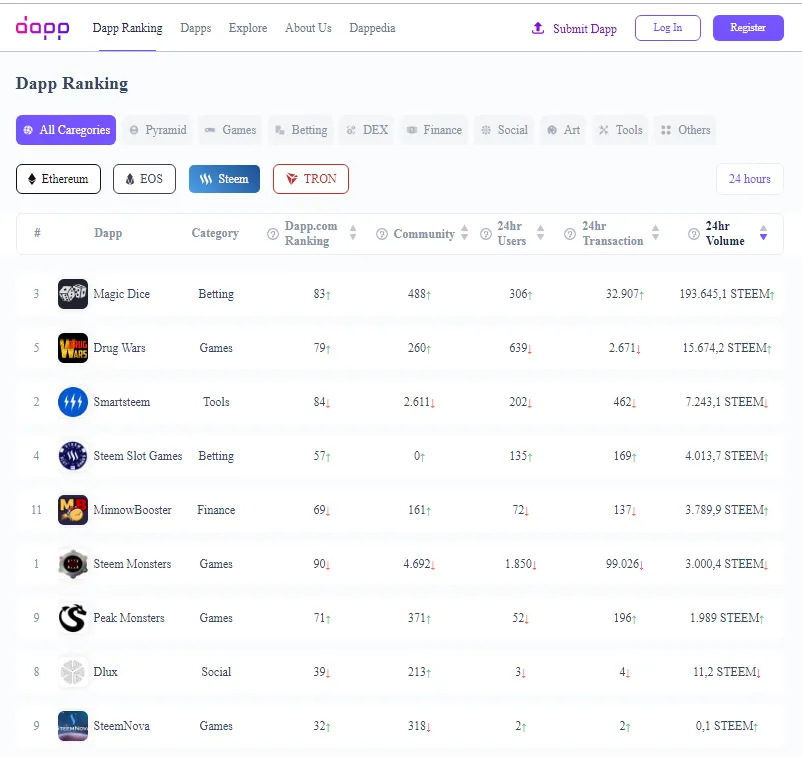
Task: Open the Drug Wars dapp icon
Action: click(x=73, y=348)
